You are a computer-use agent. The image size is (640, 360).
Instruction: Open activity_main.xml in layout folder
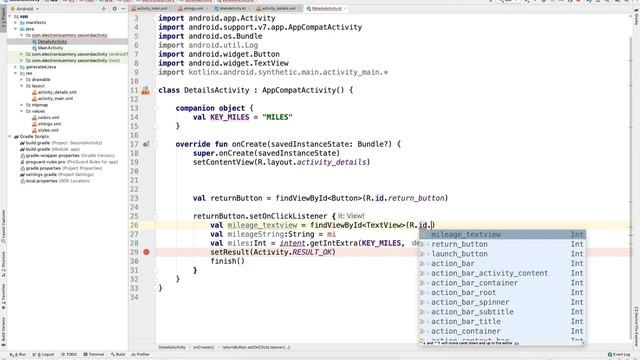[x=55, y=98]
